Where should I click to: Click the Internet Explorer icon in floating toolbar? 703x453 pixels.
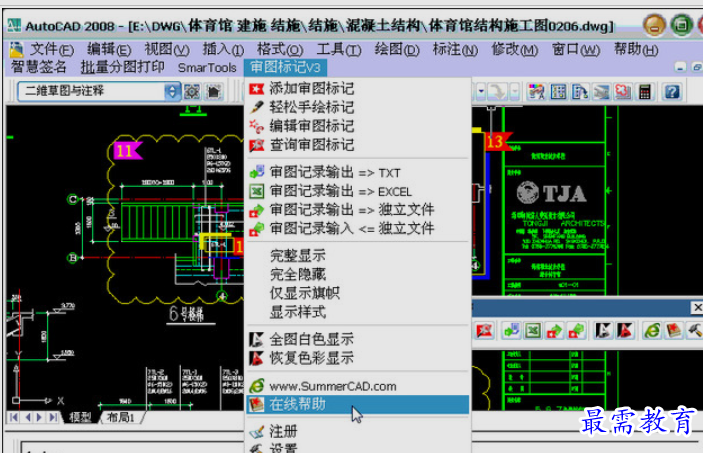(x=652, y=329)
